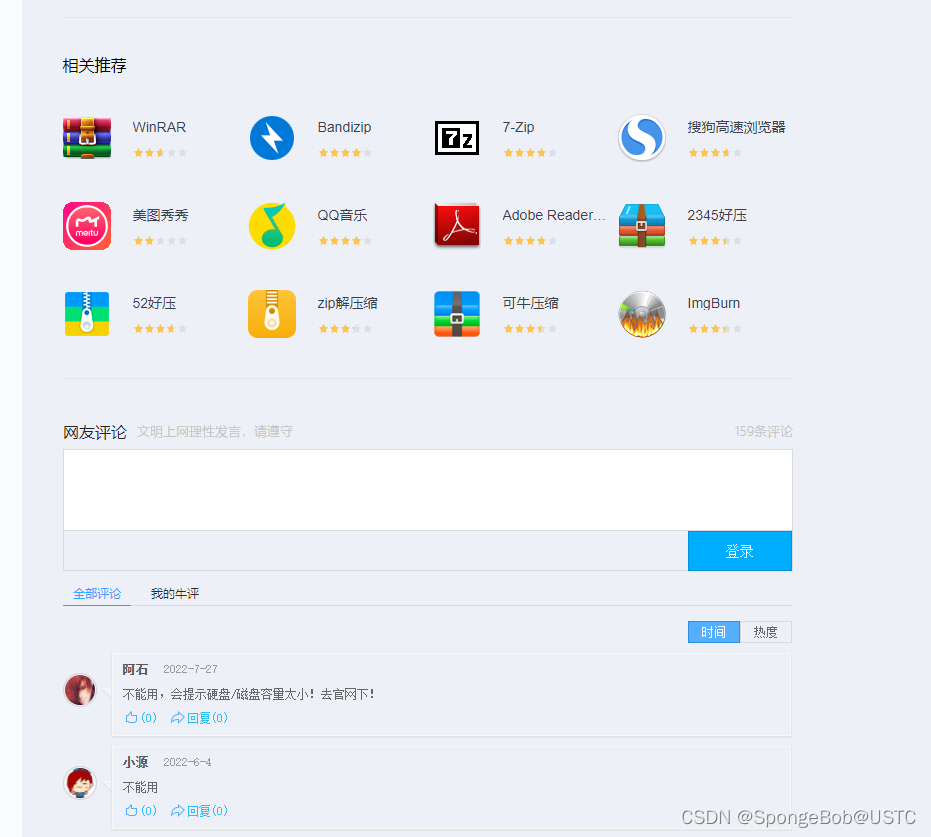Click the 可牛压缩 title link
Viewport: 931px width, 837px height.
[530, 303]
